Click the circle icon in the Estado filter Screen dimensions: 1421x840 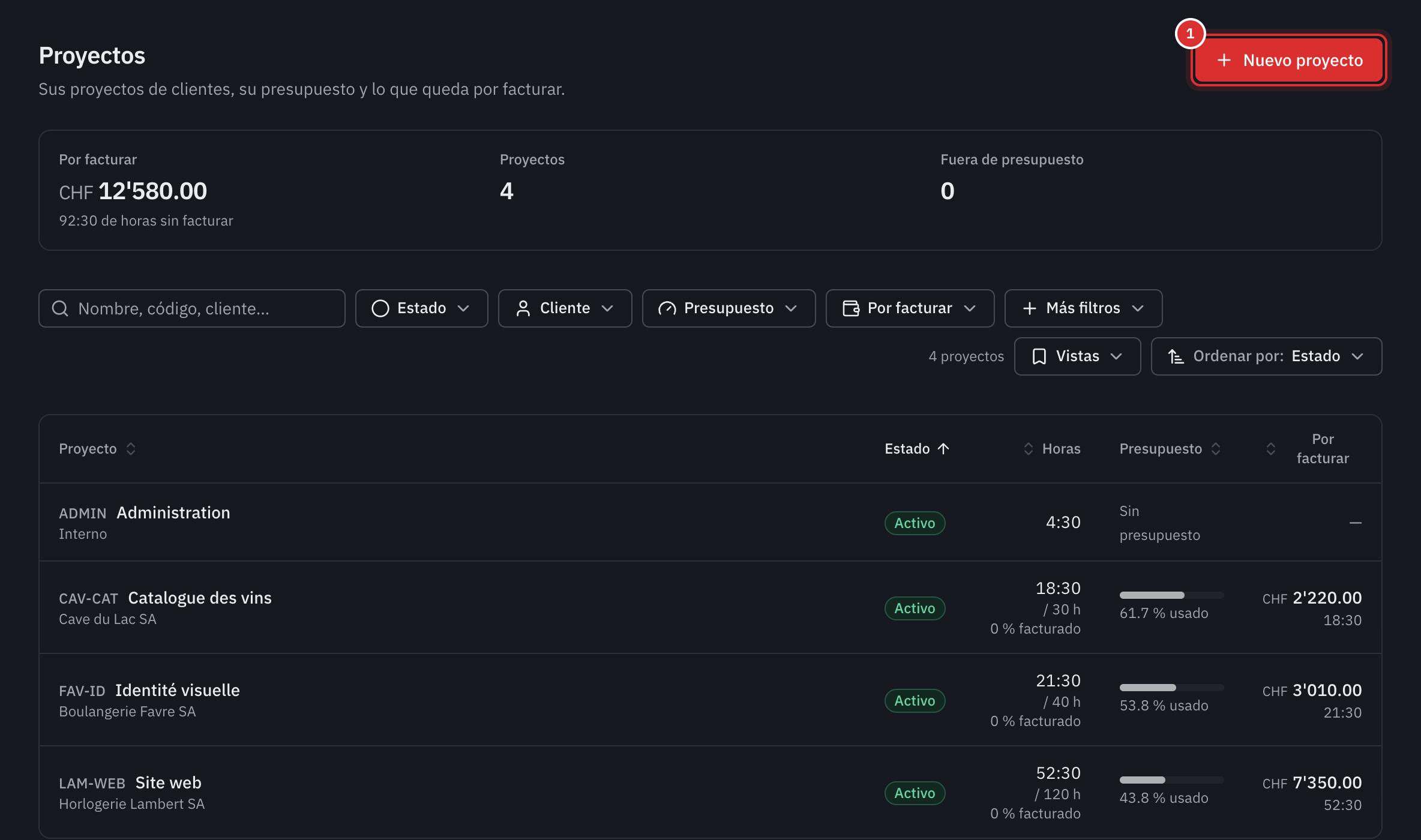(380, 308)
